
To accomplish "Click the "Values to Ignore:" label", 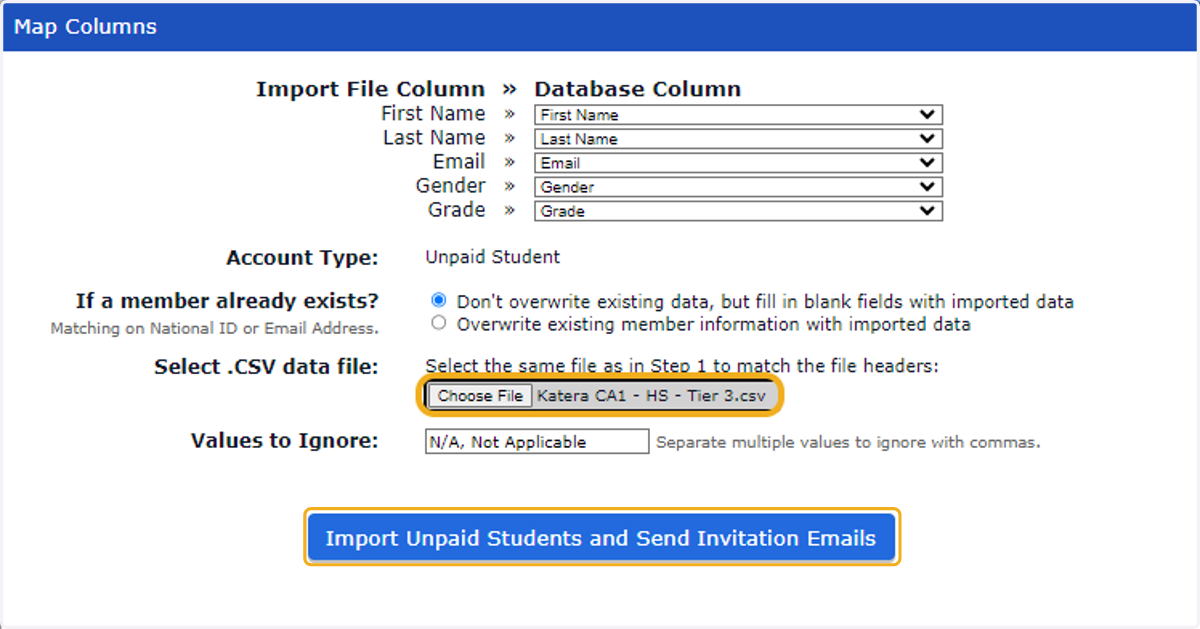I will tap(285, 441).
